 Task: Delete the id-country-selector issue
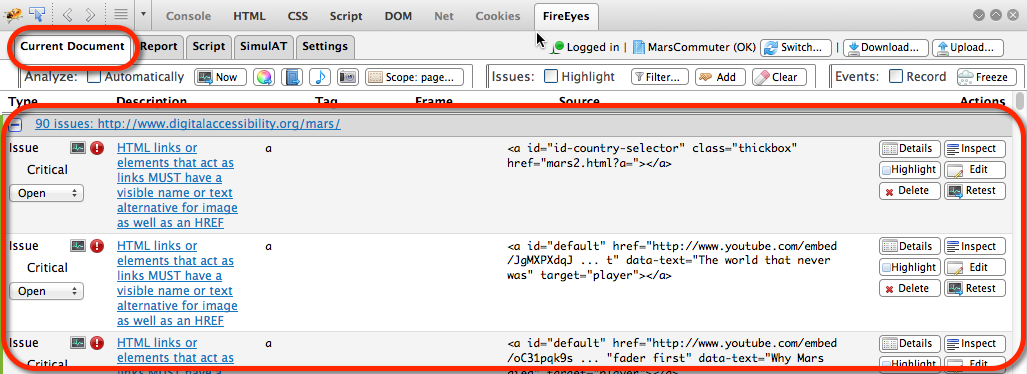[x=910, y=191]
